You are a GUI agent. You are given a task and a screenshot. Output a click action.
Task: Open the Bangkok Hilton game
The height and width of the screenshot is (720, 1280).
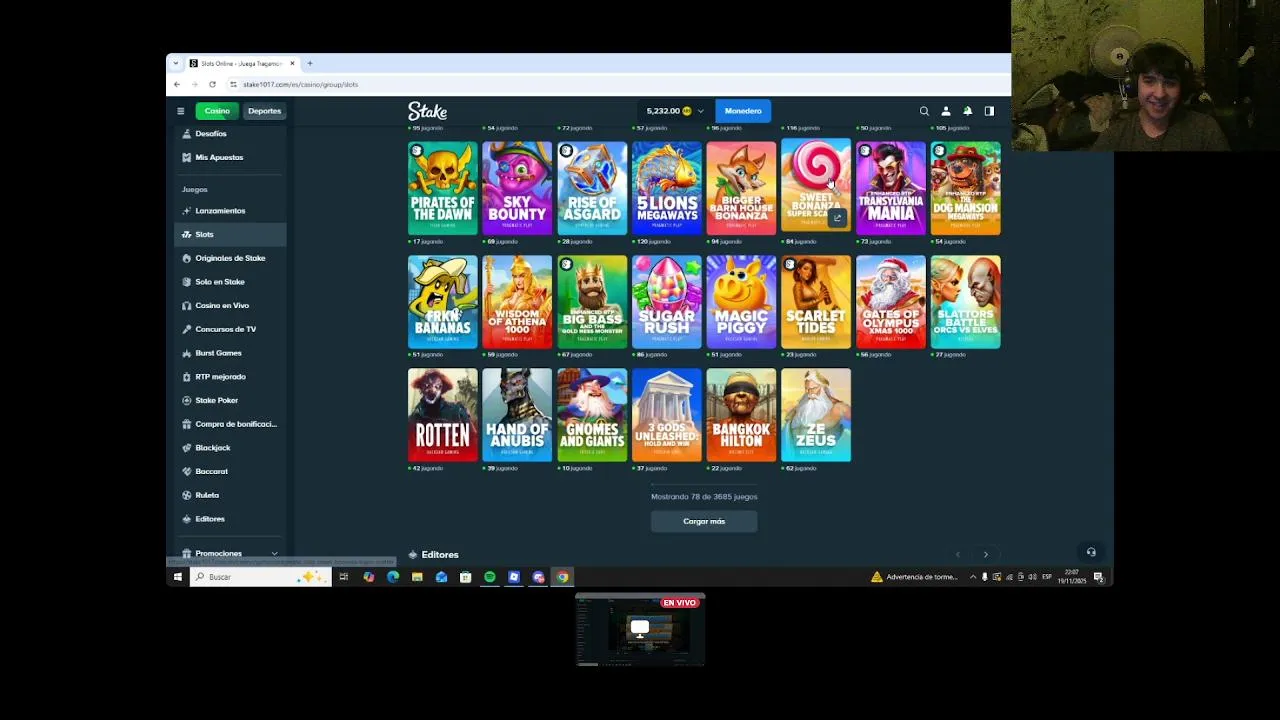(x=741, y=415)
